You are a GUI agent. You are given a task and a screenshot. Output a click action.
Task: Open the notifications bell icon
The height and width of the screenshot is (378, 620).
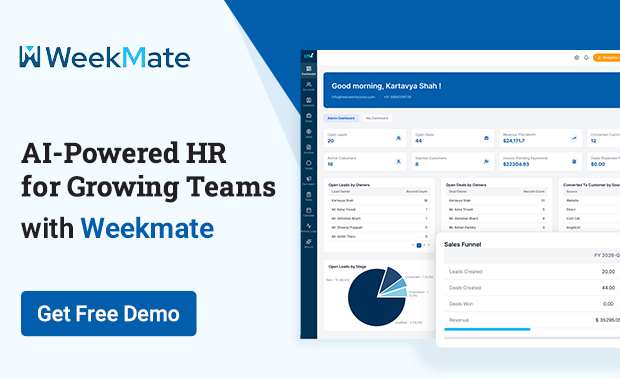(586, 58)
